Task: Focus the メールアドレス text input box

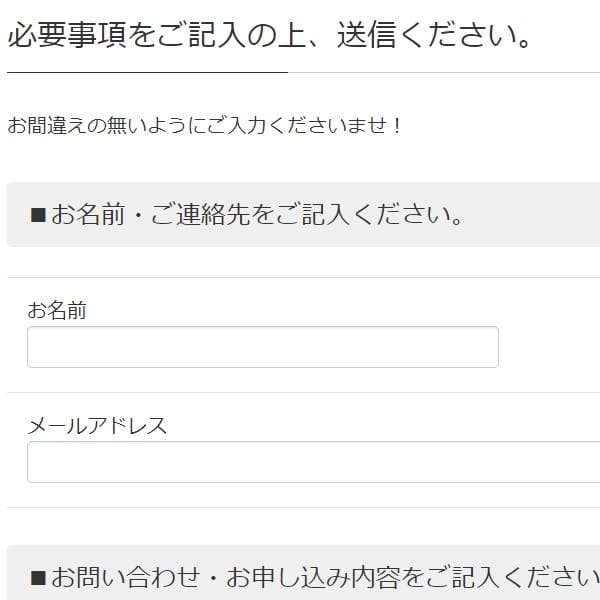Action: [313, 461]
